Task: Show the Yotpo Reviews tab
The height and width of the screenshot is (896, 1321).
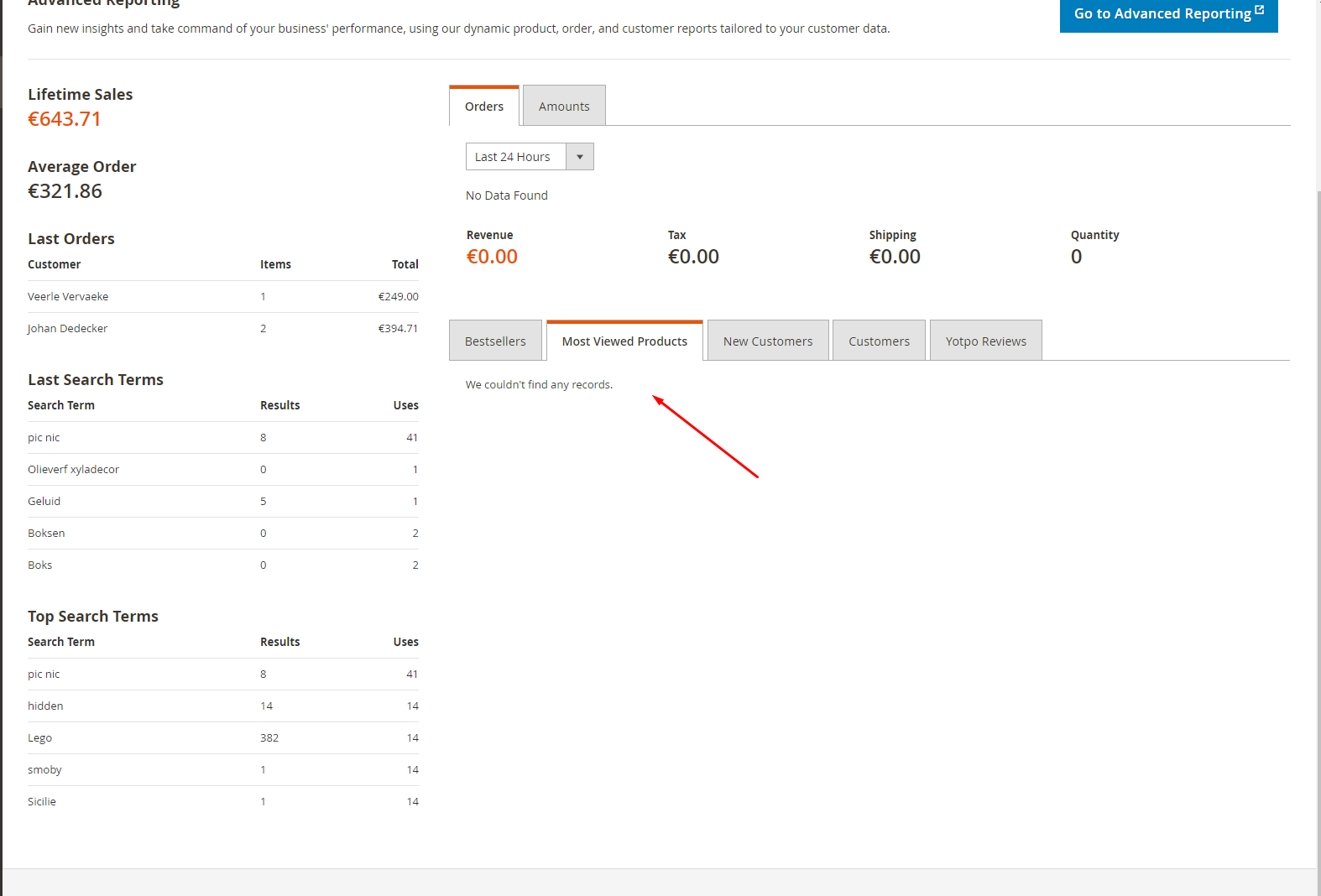Action: 985,341
